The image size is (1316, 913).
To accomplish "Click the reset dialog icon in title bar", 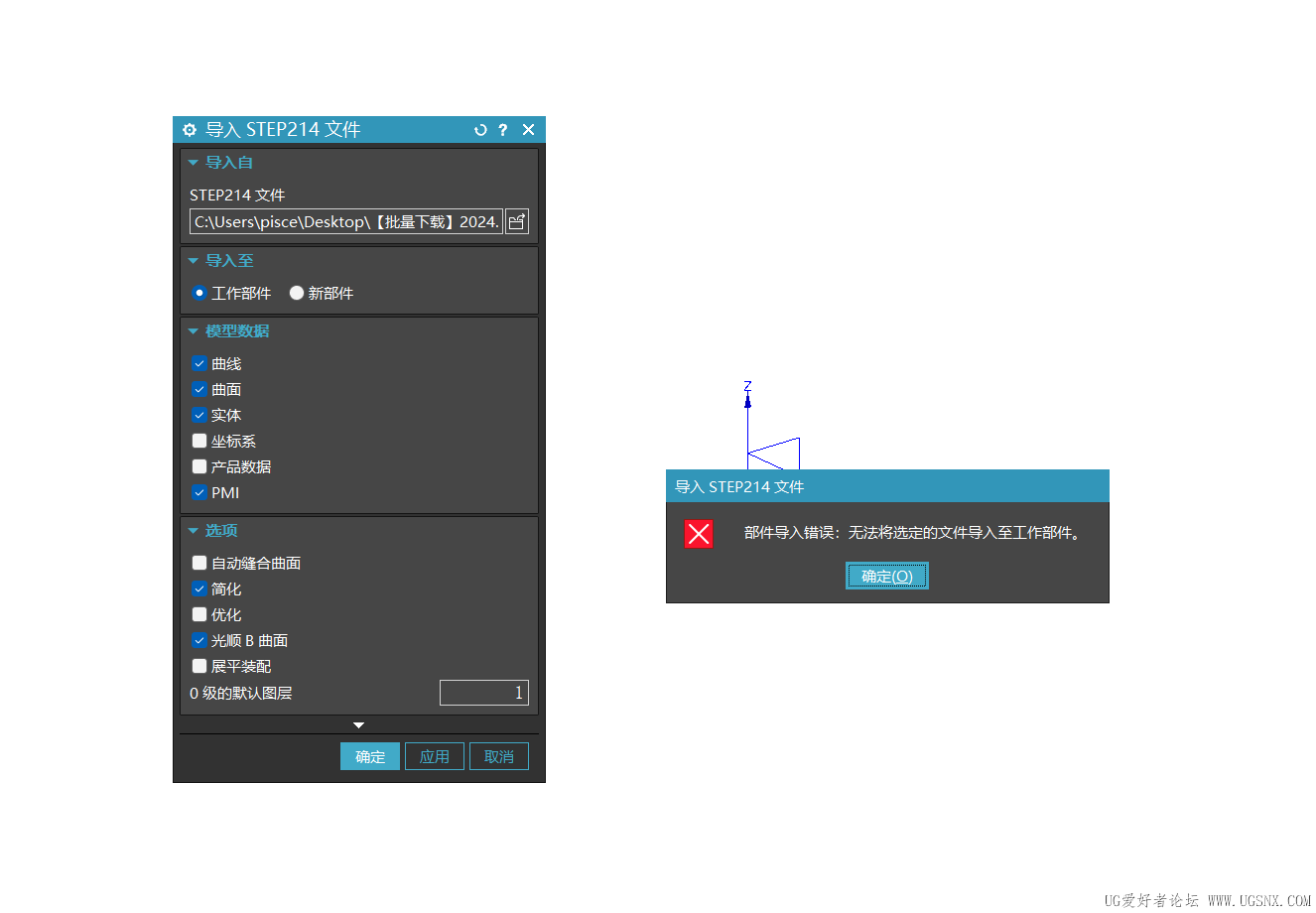I will pyautogui.click(x=480, y=130).
